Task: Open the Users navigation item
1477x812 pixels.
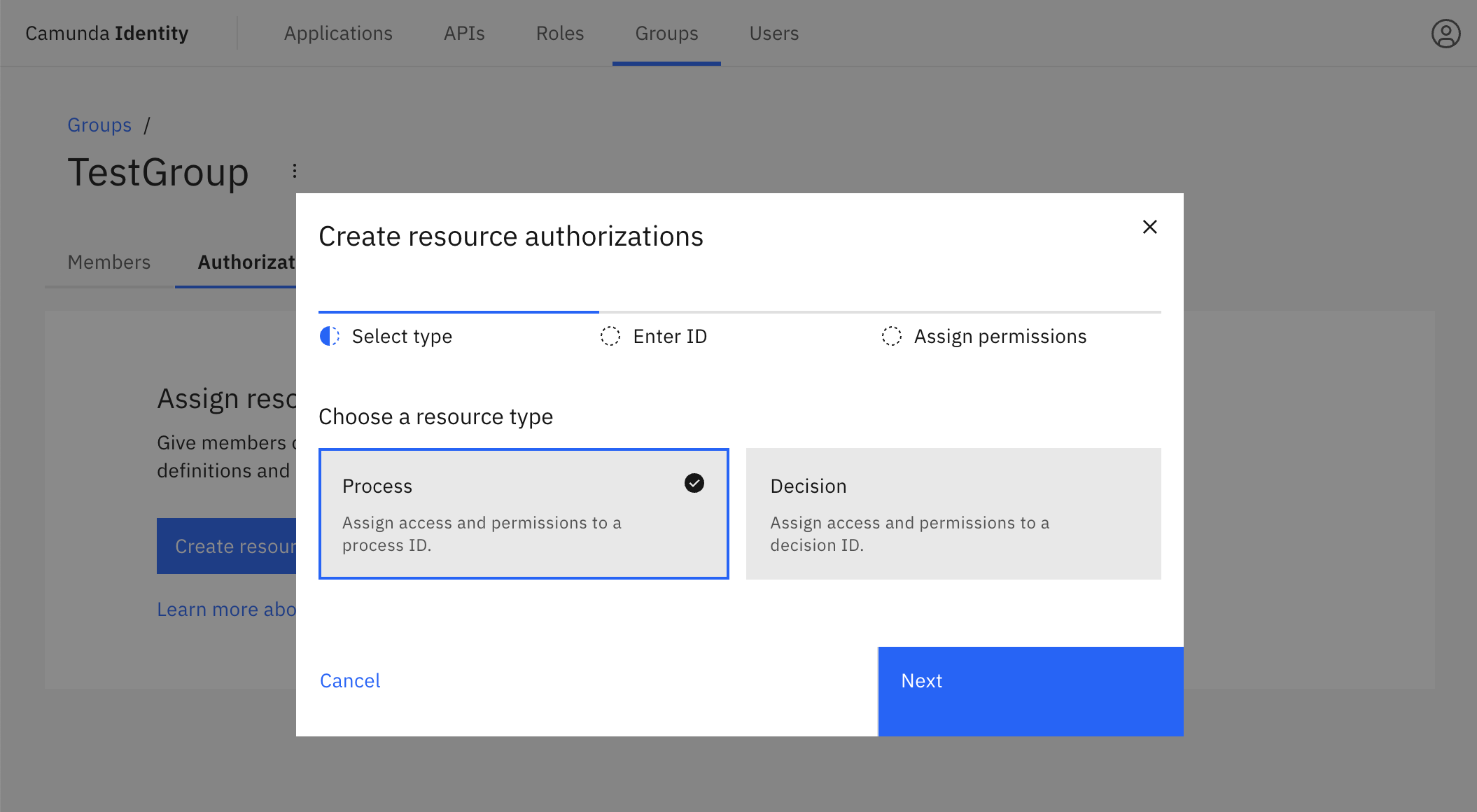Action: coord(773,33)
